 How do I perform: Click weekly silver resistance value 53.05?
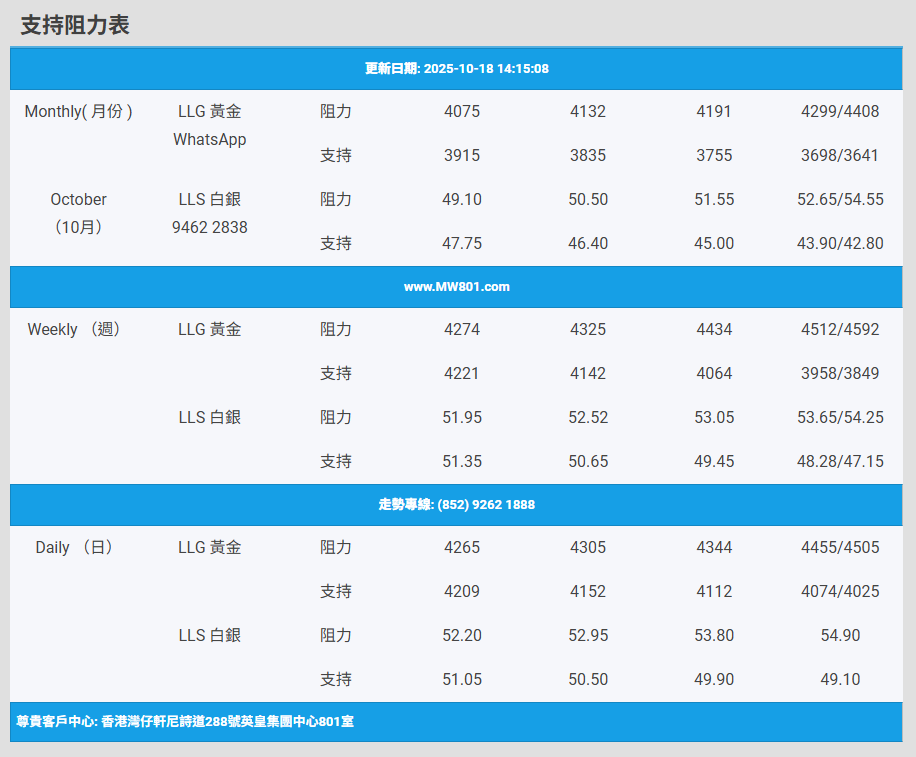coord(714,417)
